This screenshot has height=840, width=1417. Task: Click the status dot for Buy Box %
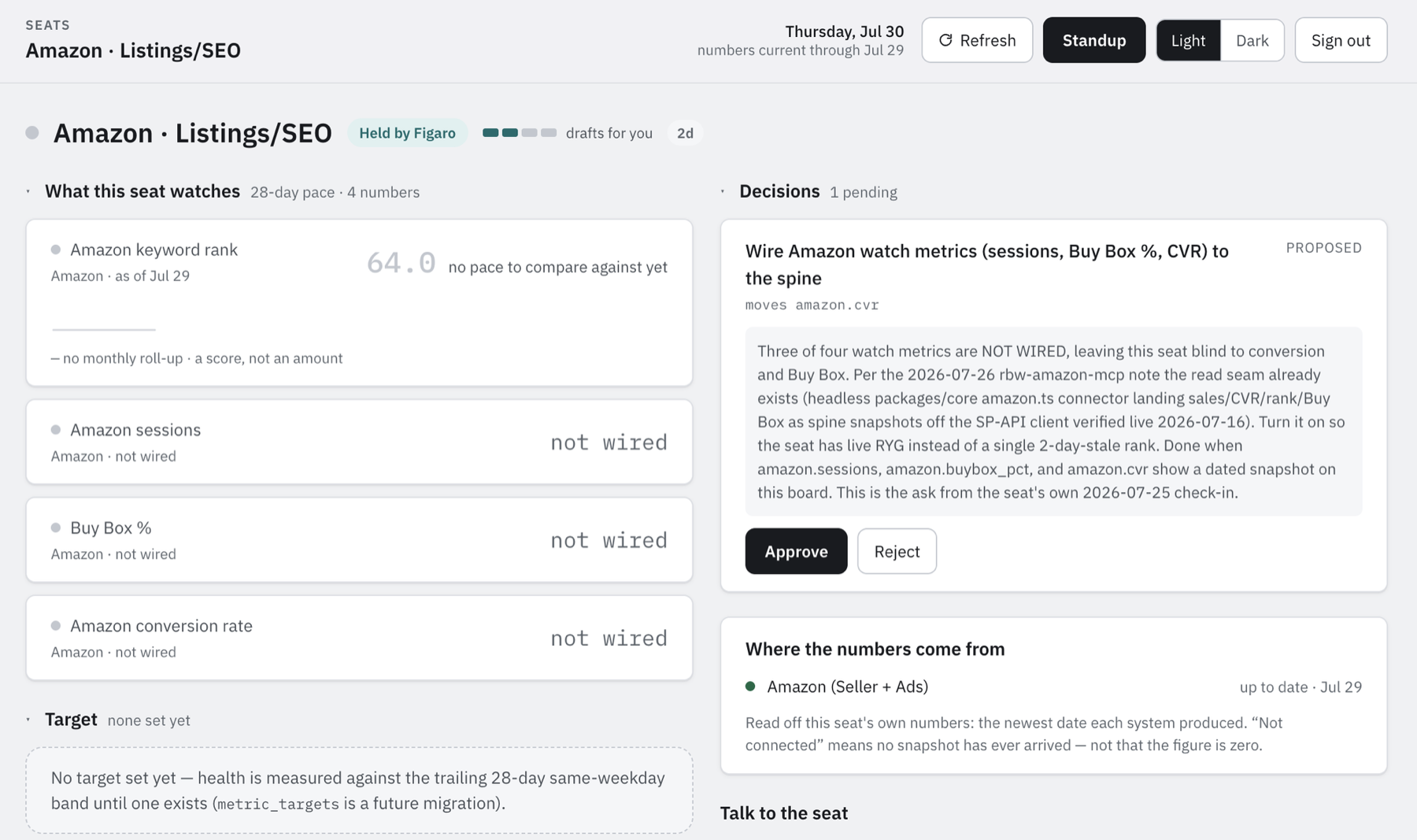tap(56, 527)
